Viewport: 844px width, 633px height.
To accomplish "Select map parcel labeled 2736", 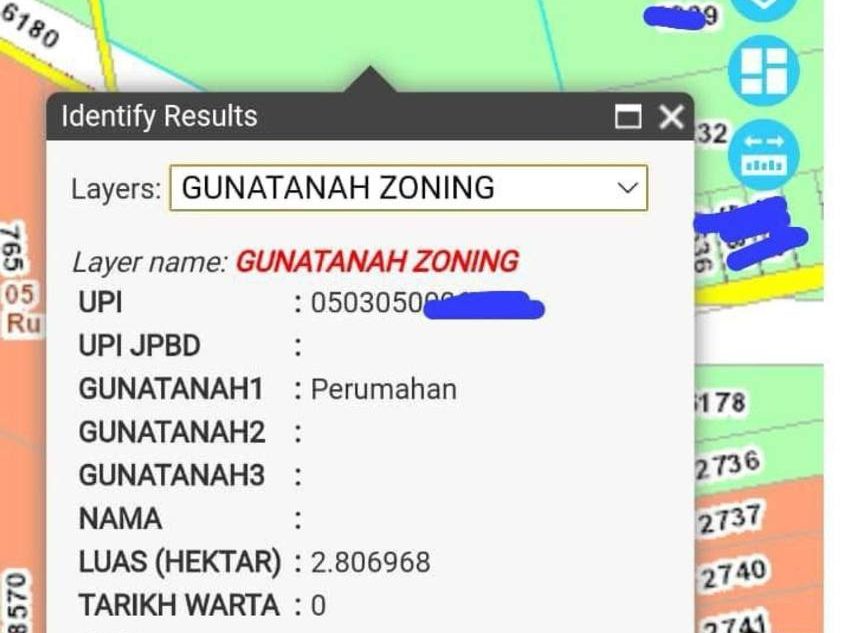I will pos(728,466).
